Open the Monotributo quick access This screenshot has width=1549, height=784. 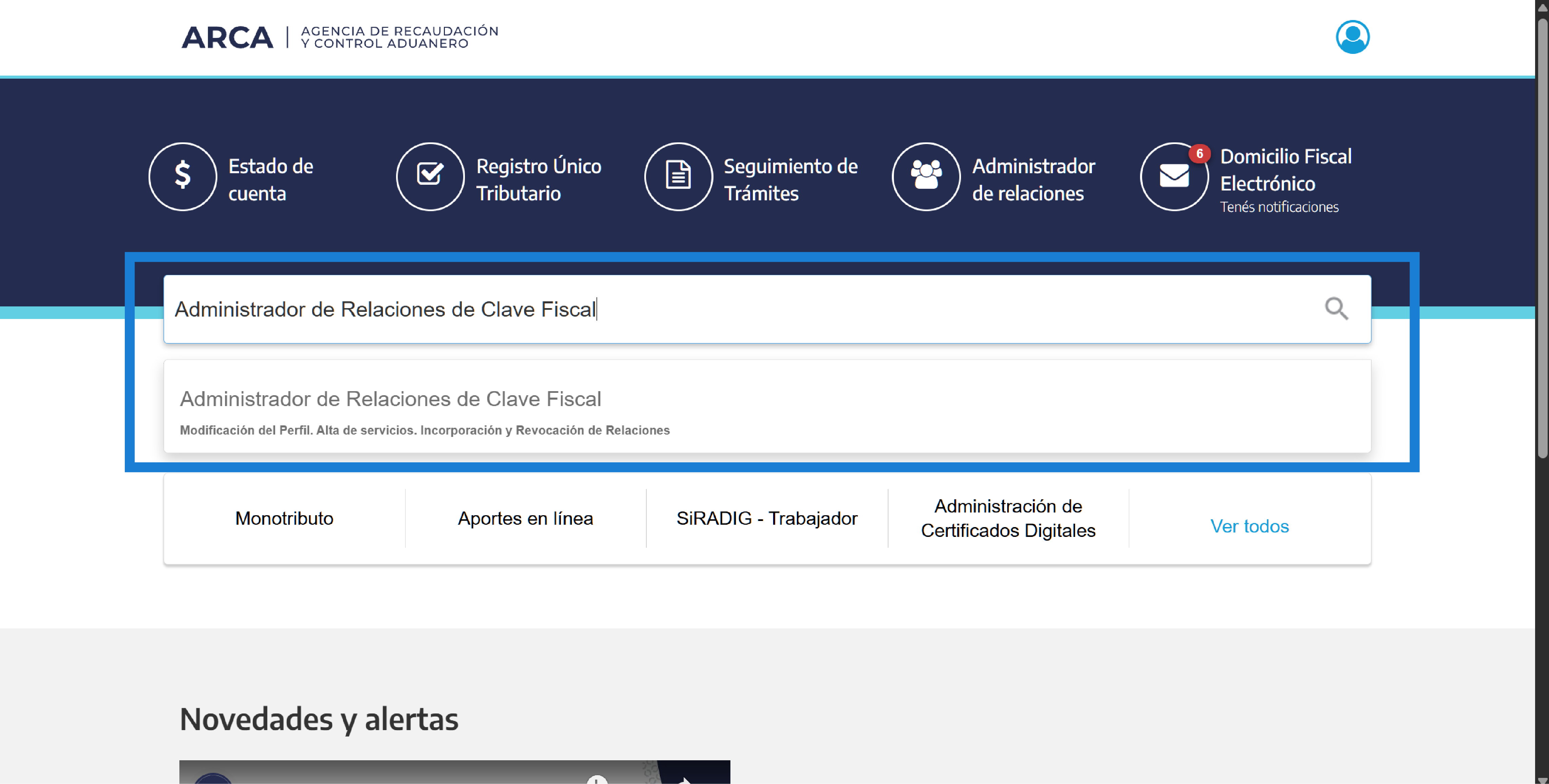[285, 518]
